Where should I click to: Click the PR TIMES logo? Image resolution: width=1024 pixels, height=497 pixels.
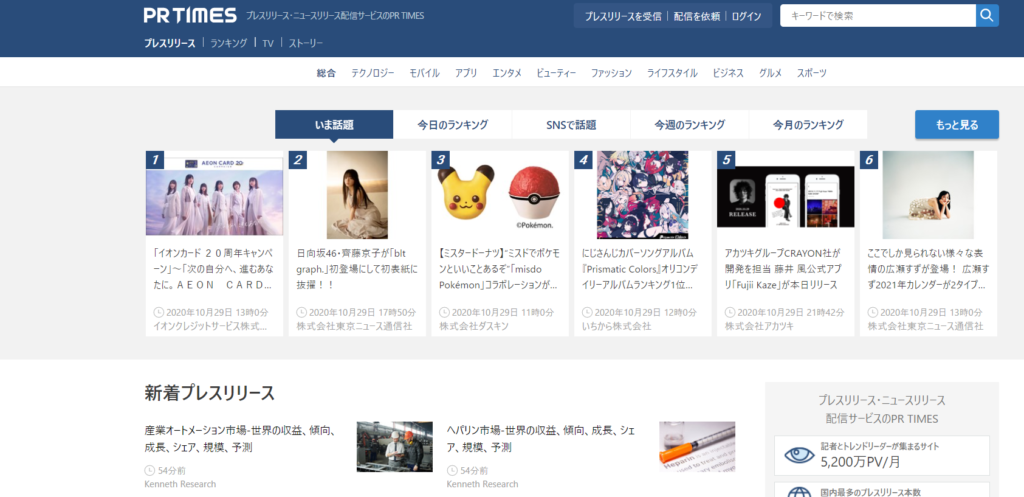pyautogui.click(x=190, y=15)
